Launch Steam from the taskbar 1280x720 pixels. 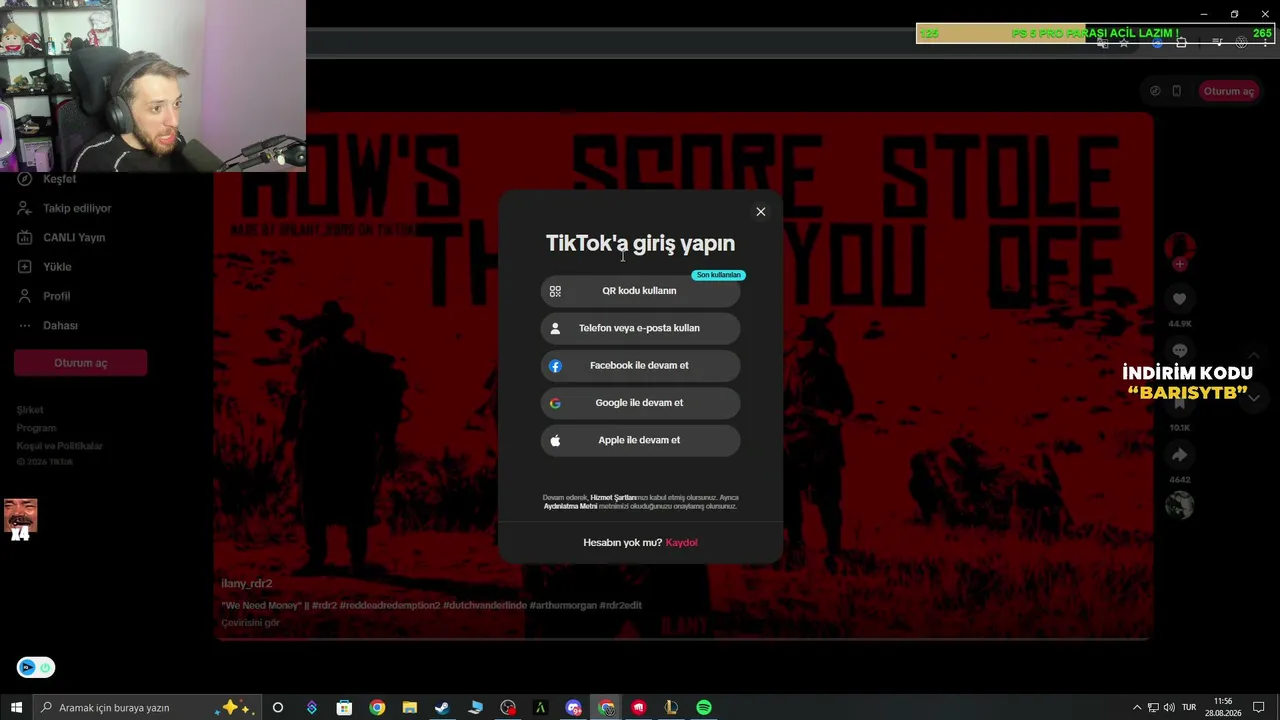(x=442, y=708)
